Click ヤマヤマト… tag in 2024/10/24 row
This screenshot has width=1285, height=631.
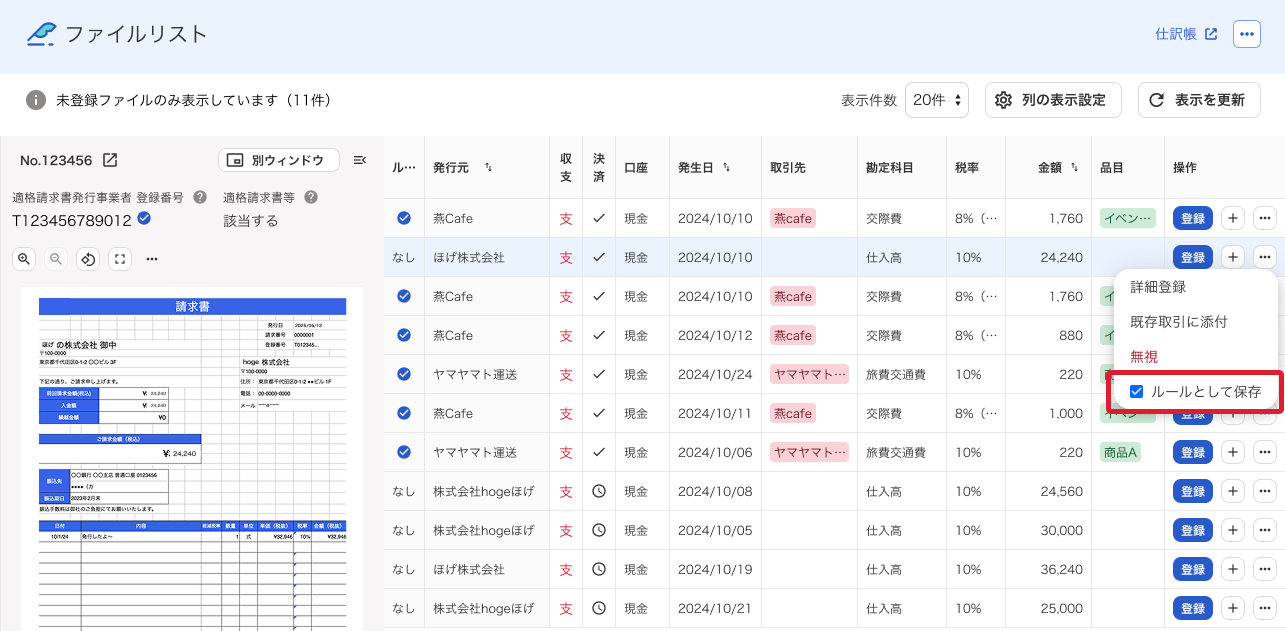809,374
